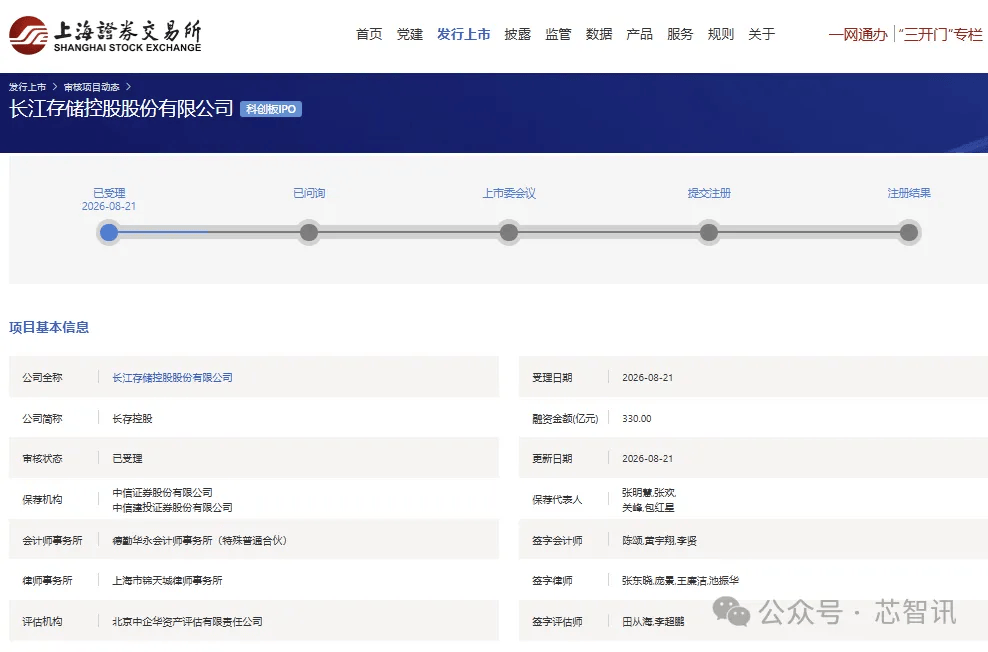Click the sponsor representatives 关峰,包红星
This screenshot has height=652, width=988.
(648, 508)
